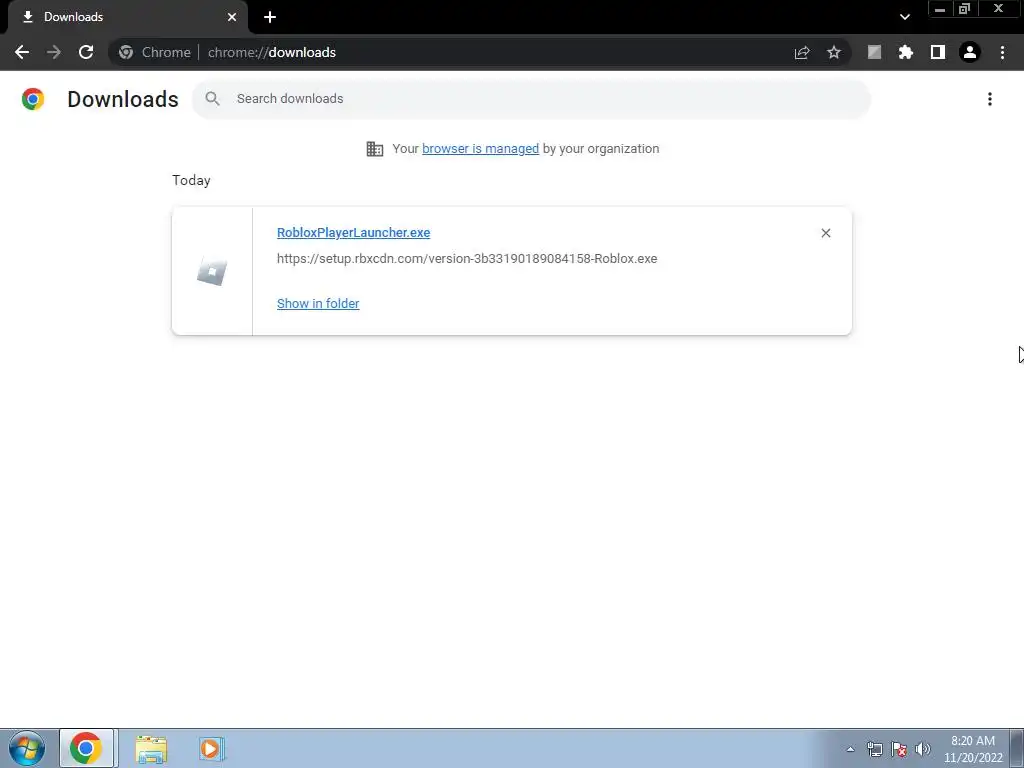Open the Windows Start menu
1024x768 pixels.
pos(27,748)
